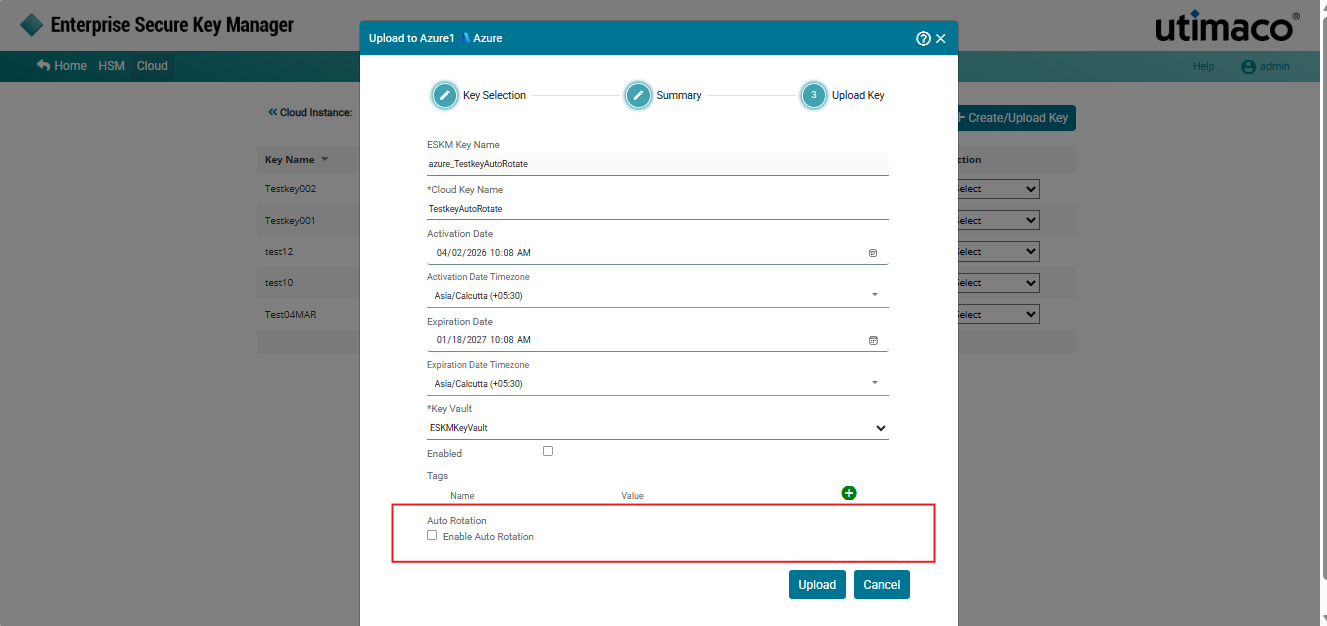Image resolution: width=1327 pixels, height=626 pixels.
Task: Open the Key Vault ESKMKeyVault dropdown
Action: pyautogui.click(x=658, y=428)
